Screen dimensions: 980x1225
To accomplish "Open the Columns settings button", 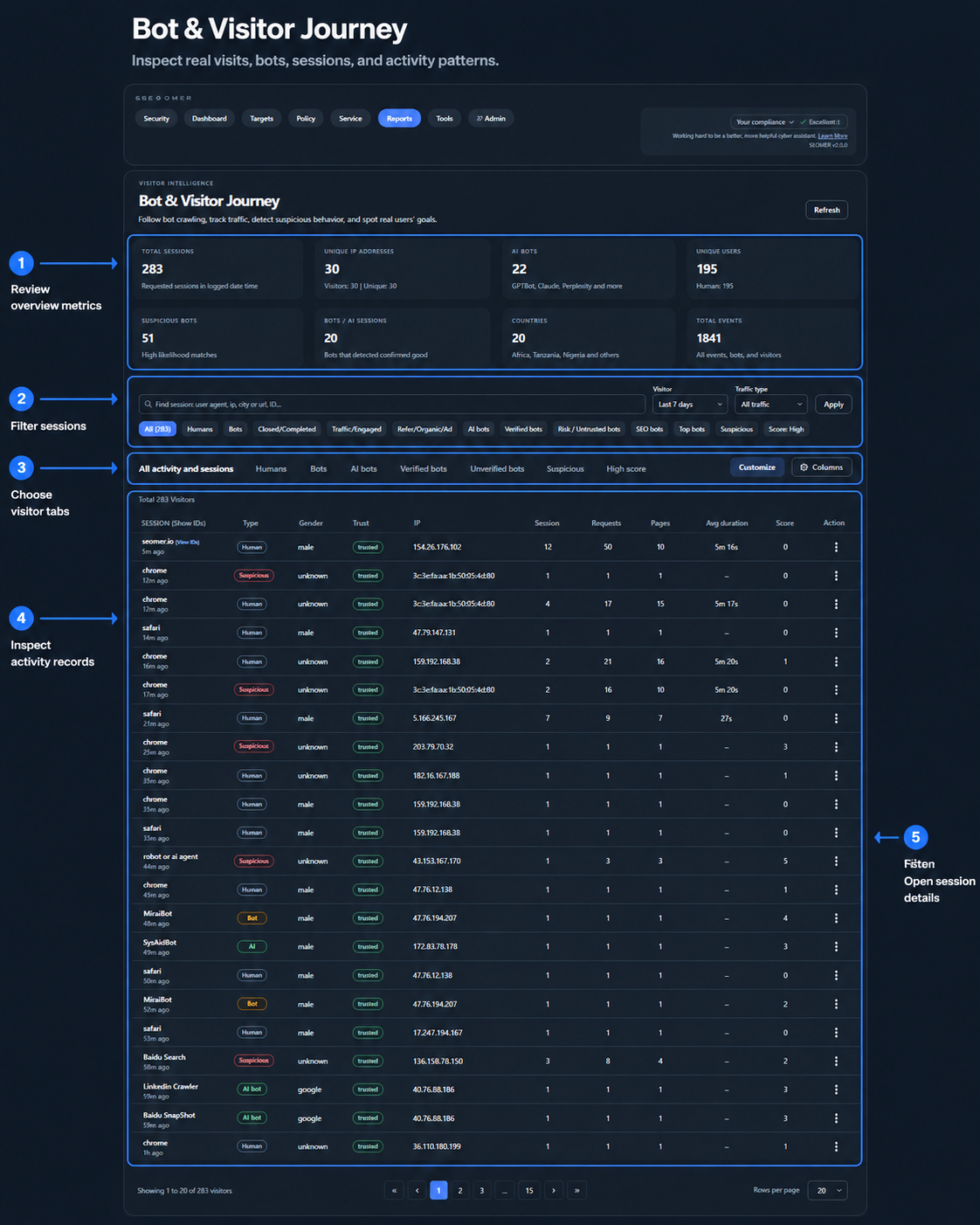I will click(x=822, y=467).
